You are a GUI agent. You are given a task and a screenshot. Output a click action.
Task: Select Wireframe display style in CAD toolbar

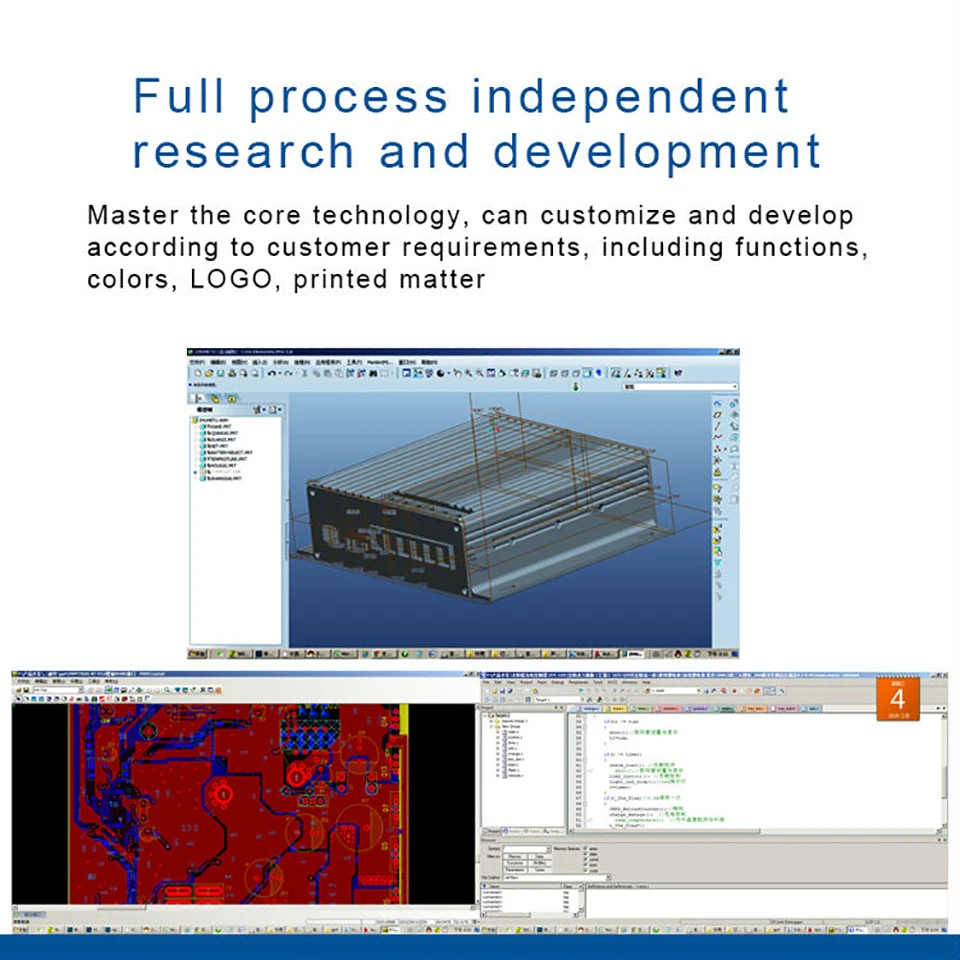click(553, 373)
